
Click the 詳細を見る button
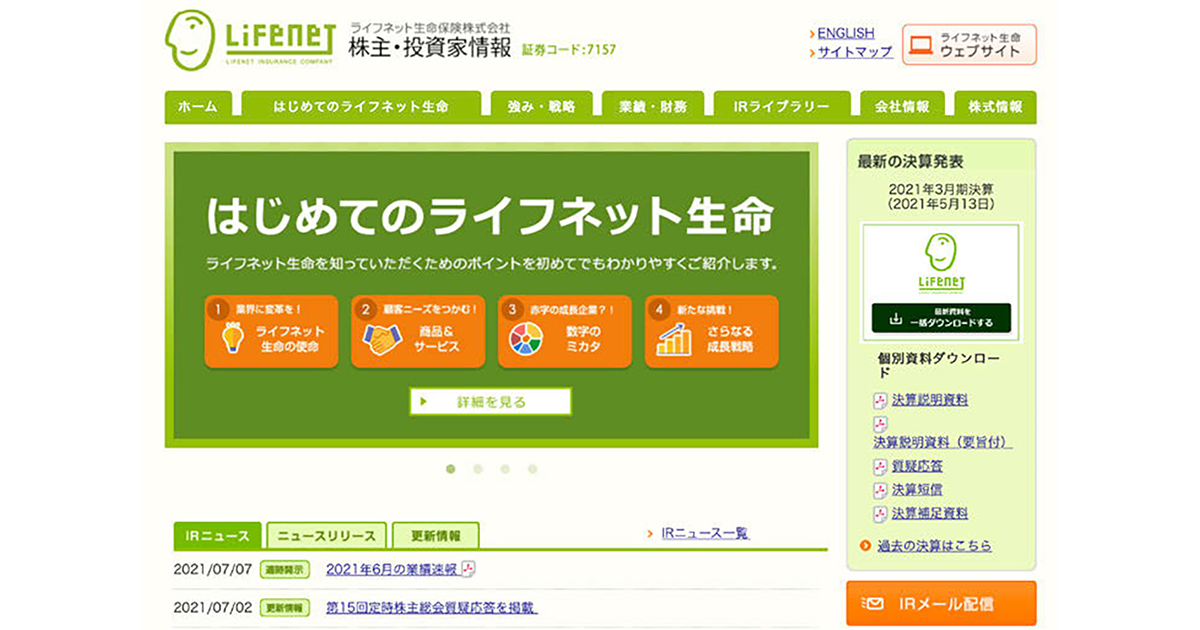tap(490, 402)
